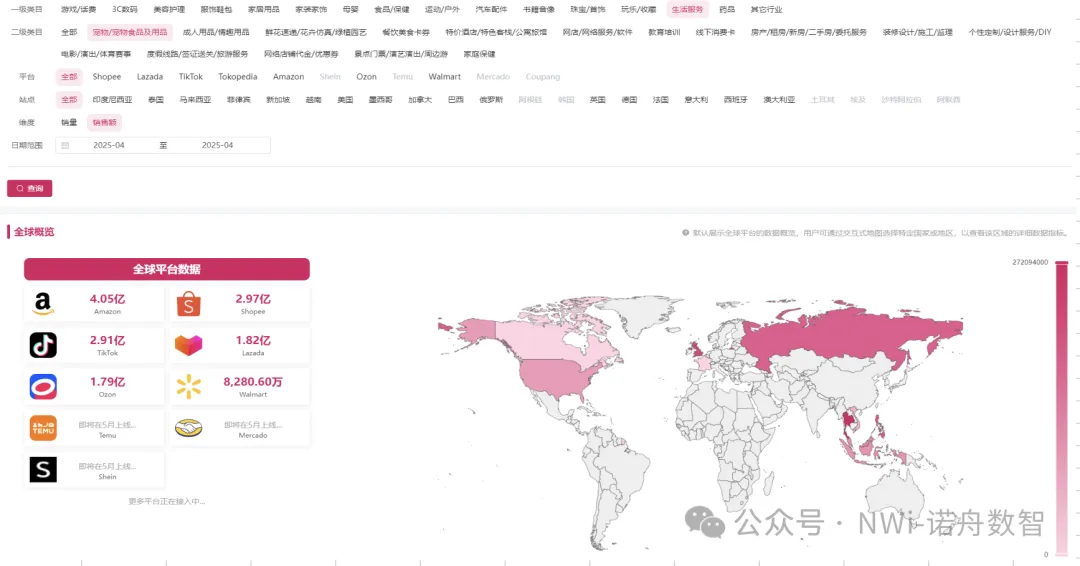The width and height of the screenshot is (1080, 566).
Task: Select the TikTok logo card icon
Action: coord(43,345)
